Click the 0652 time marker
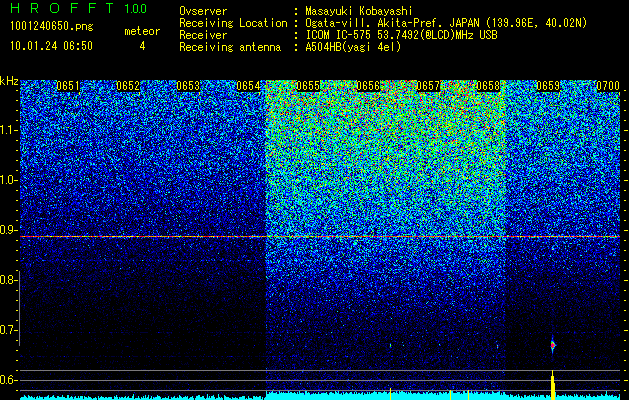The height and width of the screenshot is (400, 629). [x=128, y=86]
